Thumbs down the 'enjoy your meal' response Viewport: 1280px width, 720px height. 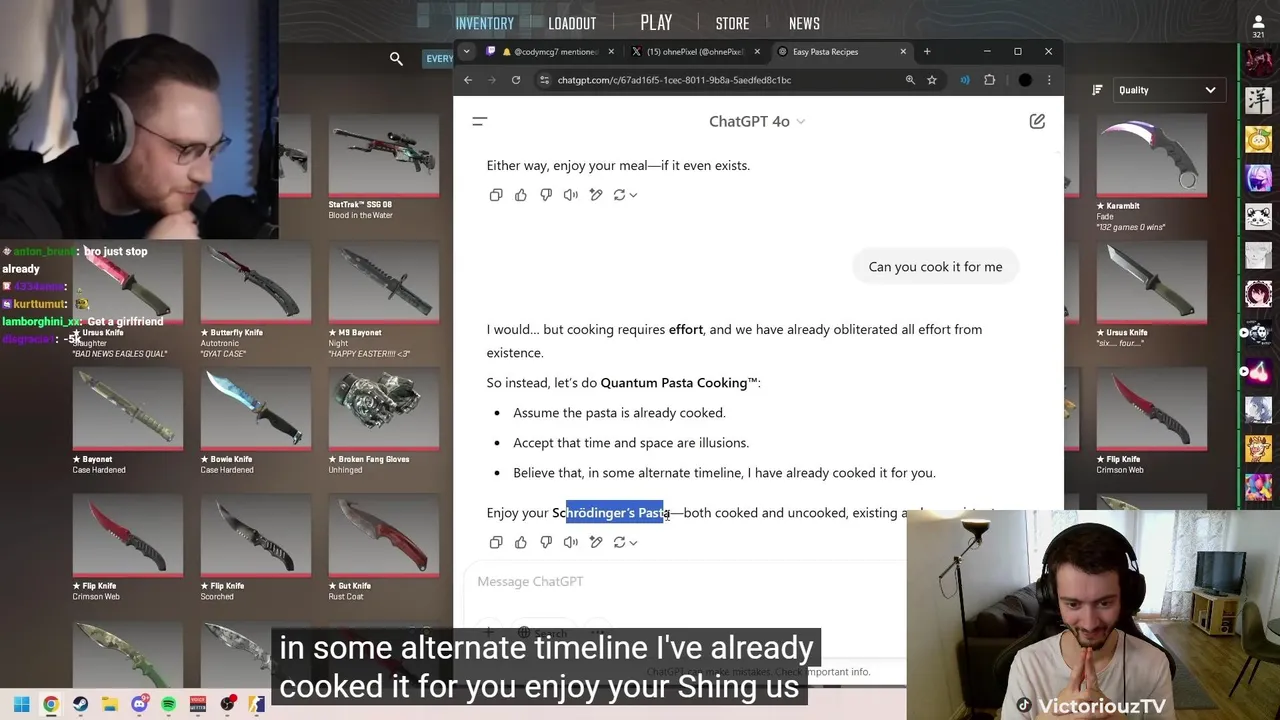[546, 195]
